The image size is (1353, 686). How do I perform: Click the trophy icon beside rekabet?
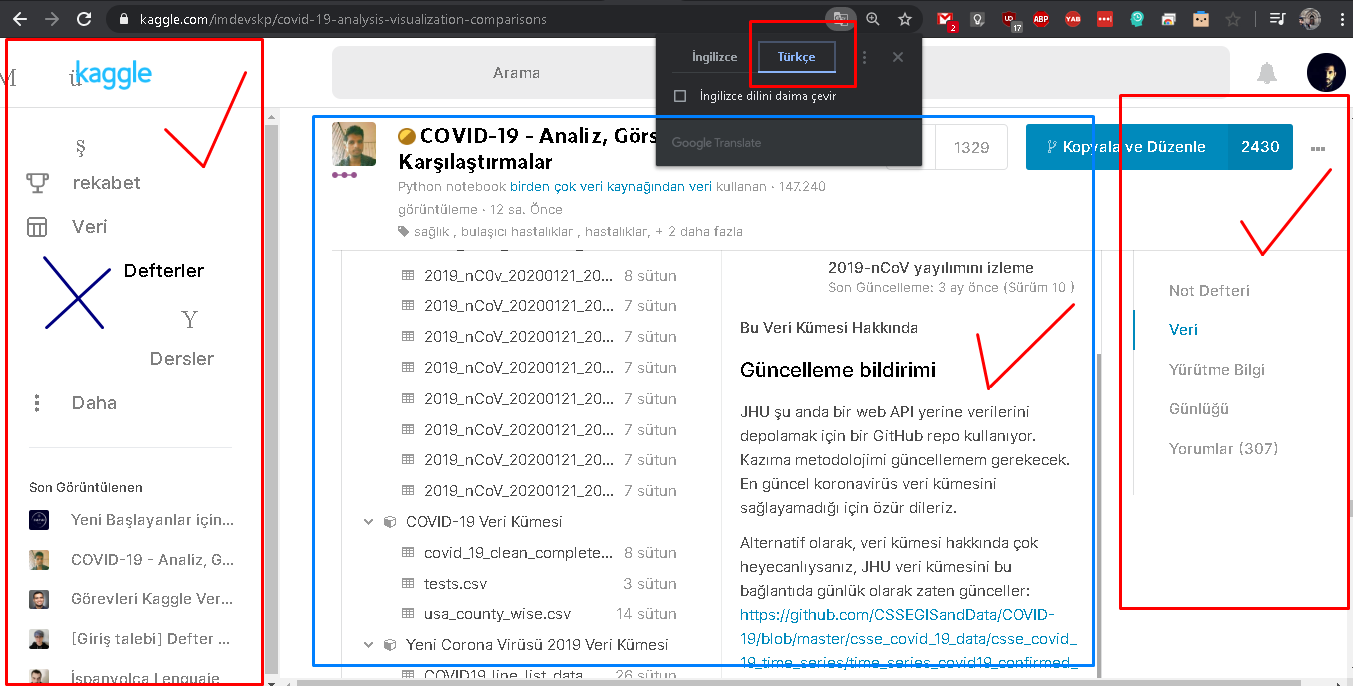37,183
